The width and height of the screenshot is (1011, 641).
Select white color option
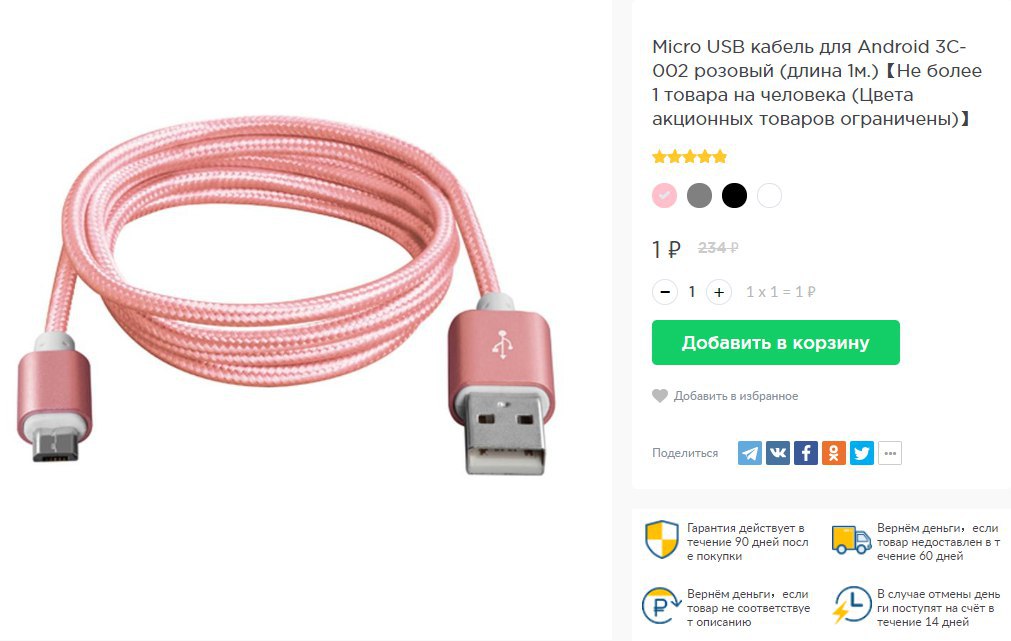point(769,195)
